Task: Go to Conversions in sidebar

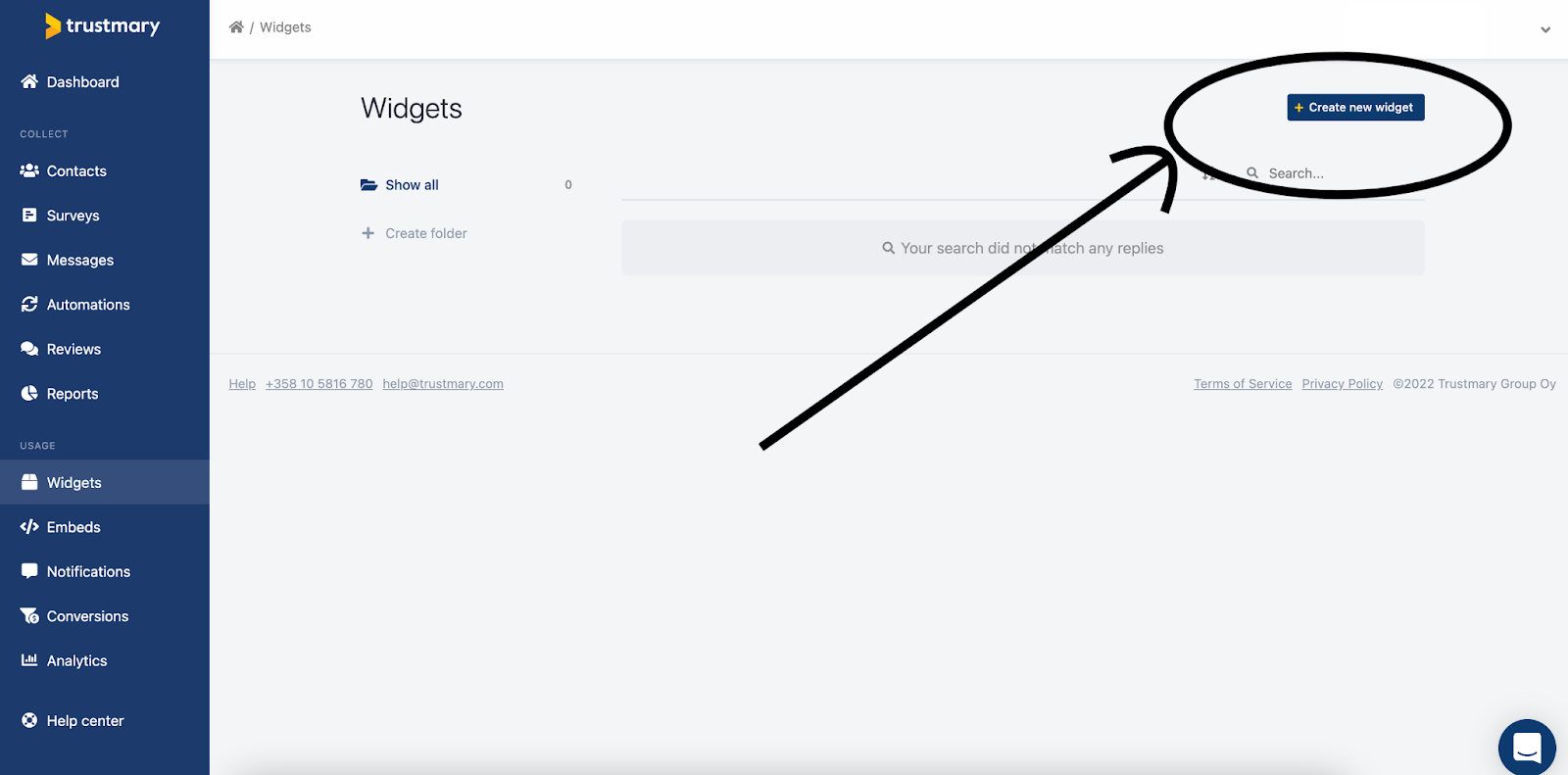Action: coord(105,616)
